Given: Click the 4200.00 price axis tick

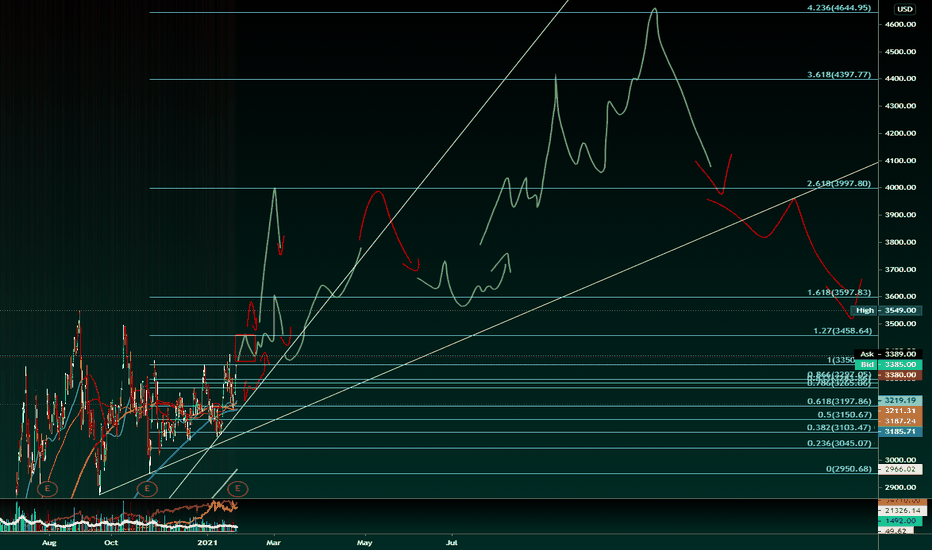Looking at the screenshot, I should pos(900,133).
